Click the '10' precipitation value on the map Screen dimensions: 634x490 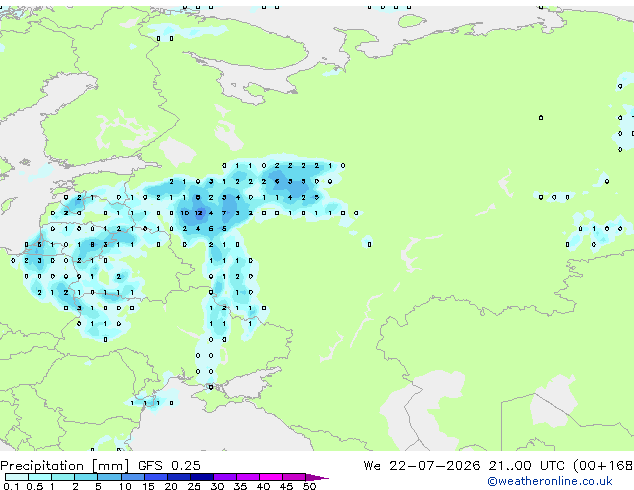tap(185, 213)
